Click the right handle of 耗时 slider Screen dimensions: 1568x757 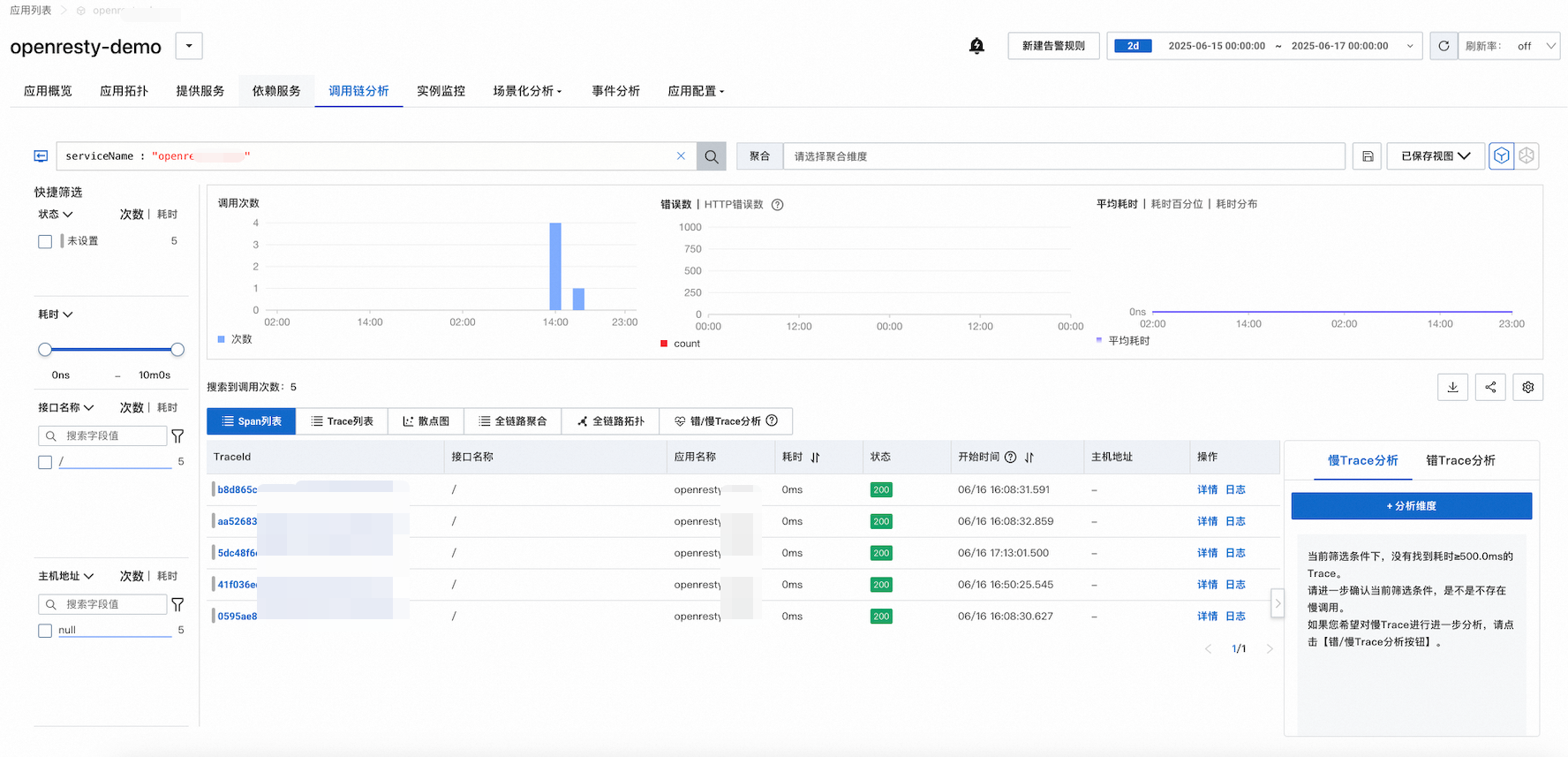click(177, 350)
